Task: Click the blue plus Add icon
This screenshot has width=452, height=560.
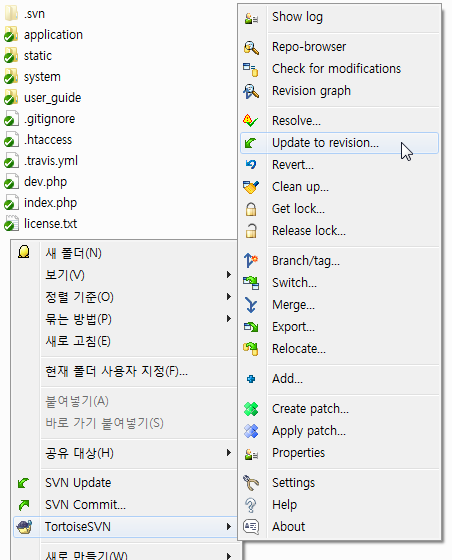Action: [x=251, y=379]
